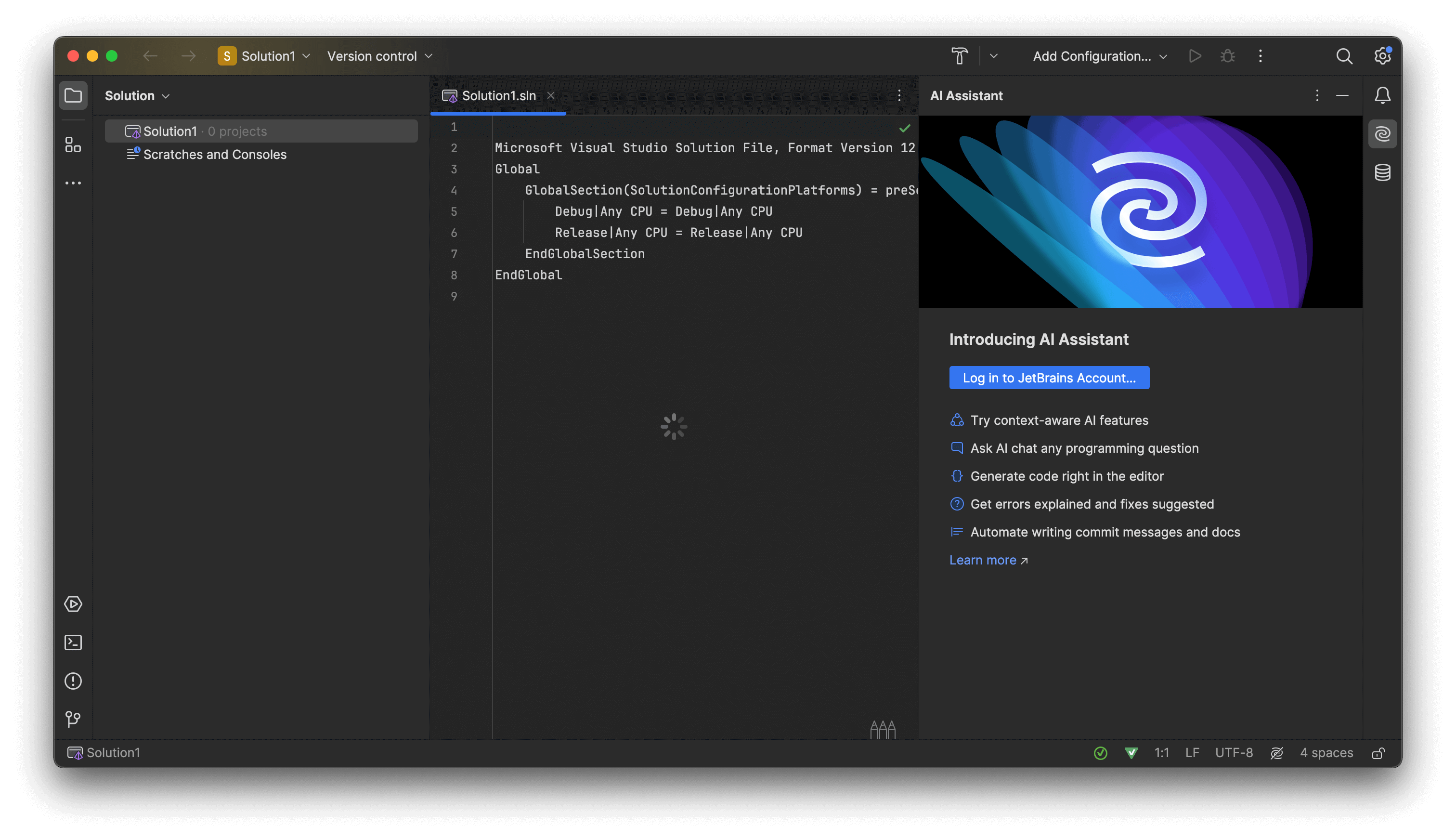This screenshot has width=1456, height=839.
Task: Click the Debug|Any CPU line
Action: tap(663, 211)
